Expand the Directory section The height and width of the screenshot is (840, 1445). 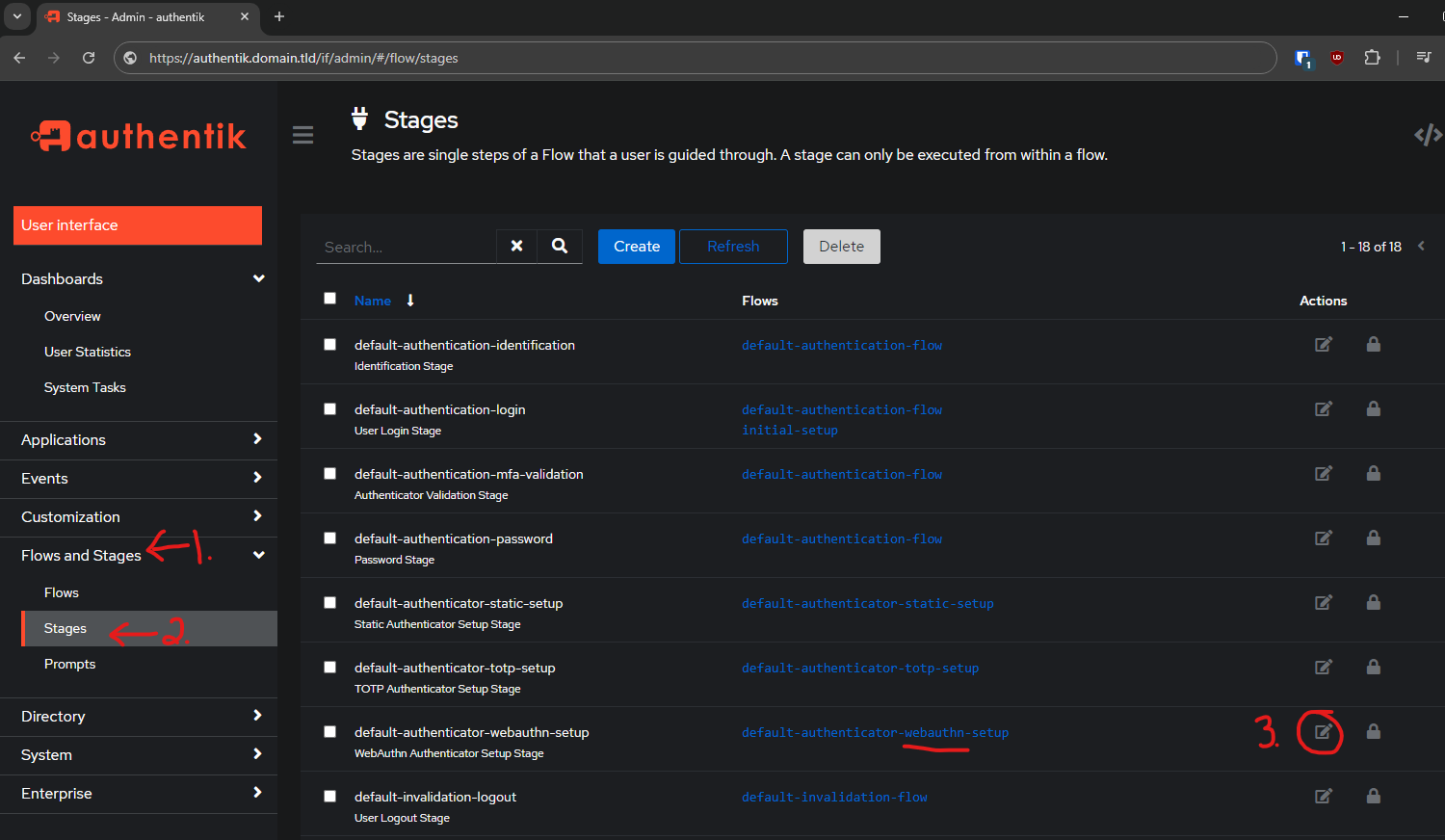coord(139,716)
